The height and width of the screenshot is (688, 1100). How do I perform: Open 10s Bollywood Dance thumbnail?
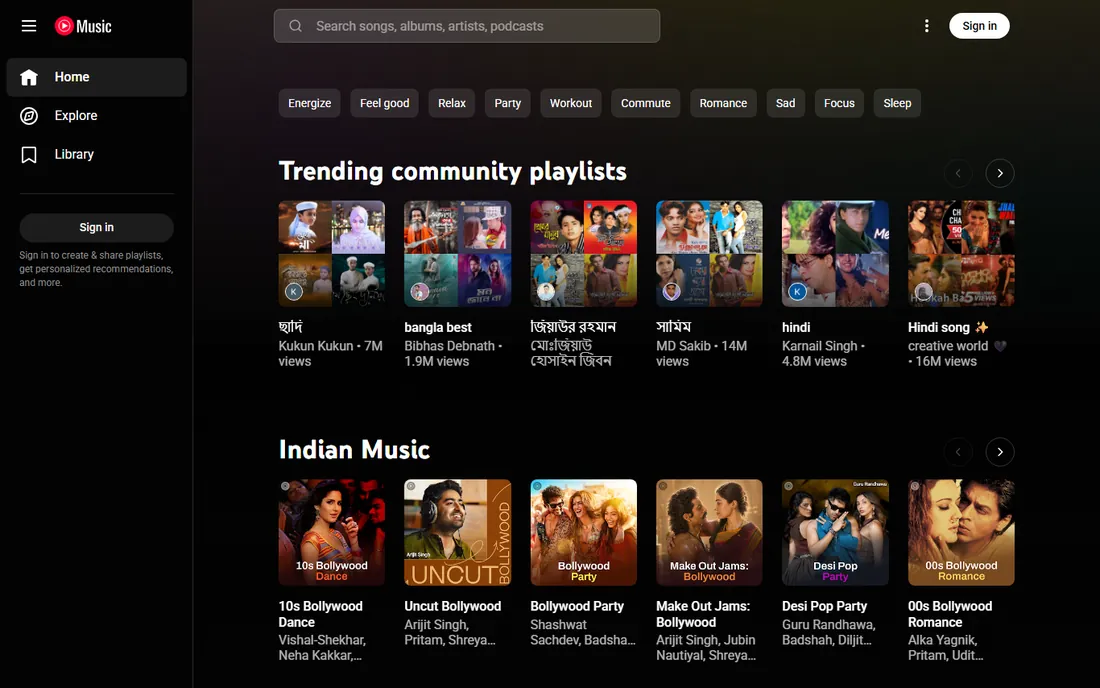pos(332,532)
